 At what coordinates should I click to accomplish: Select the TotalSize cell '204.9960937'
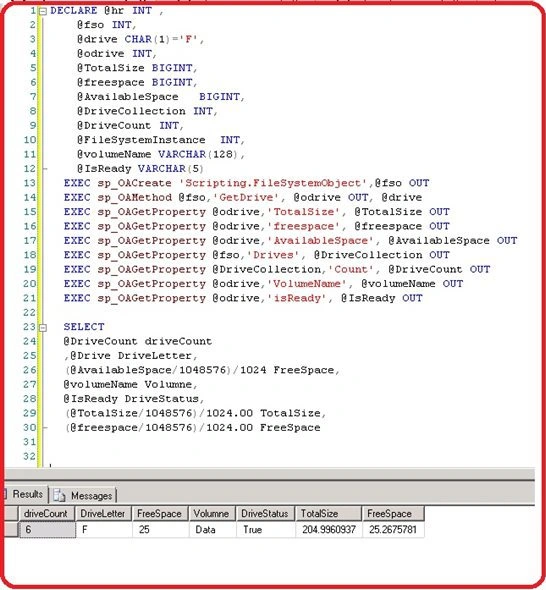coord(329,530)
